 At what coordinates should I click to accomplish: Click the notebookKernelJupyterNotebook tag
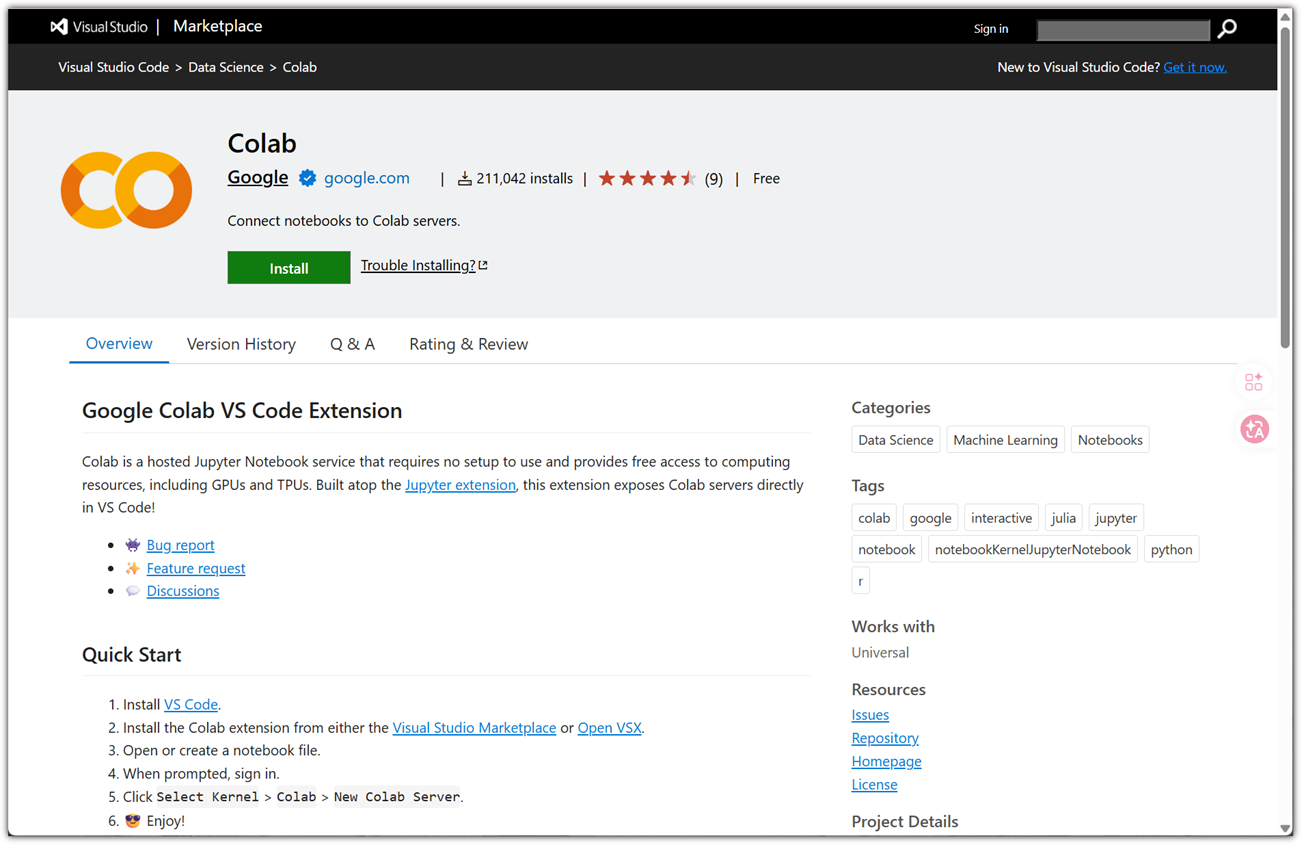pyautogui.click(x=1033, y=549)
